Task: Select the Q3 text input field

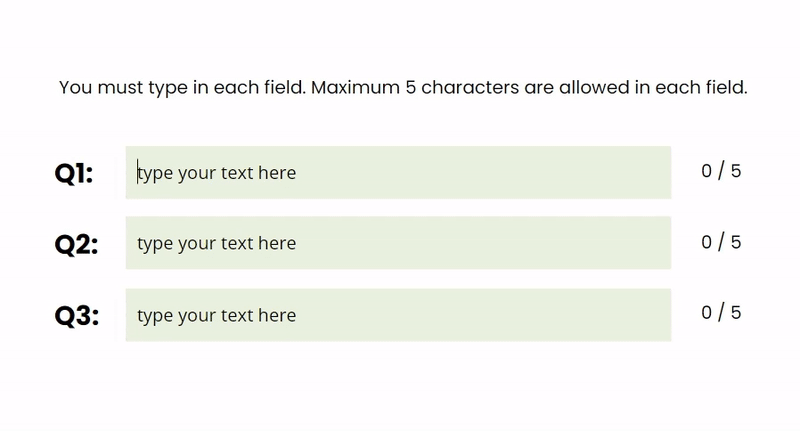Action: click(398, 315)
